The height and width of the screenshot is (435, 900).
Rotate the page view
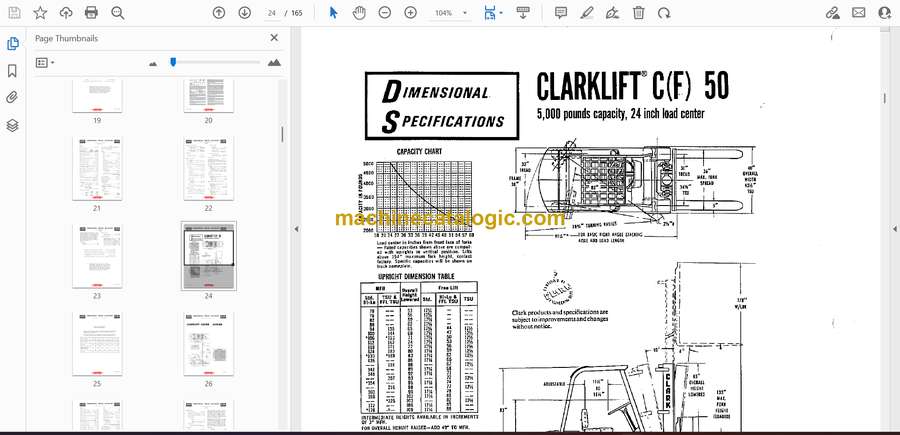pyautogui.click(x=664, y=13)
